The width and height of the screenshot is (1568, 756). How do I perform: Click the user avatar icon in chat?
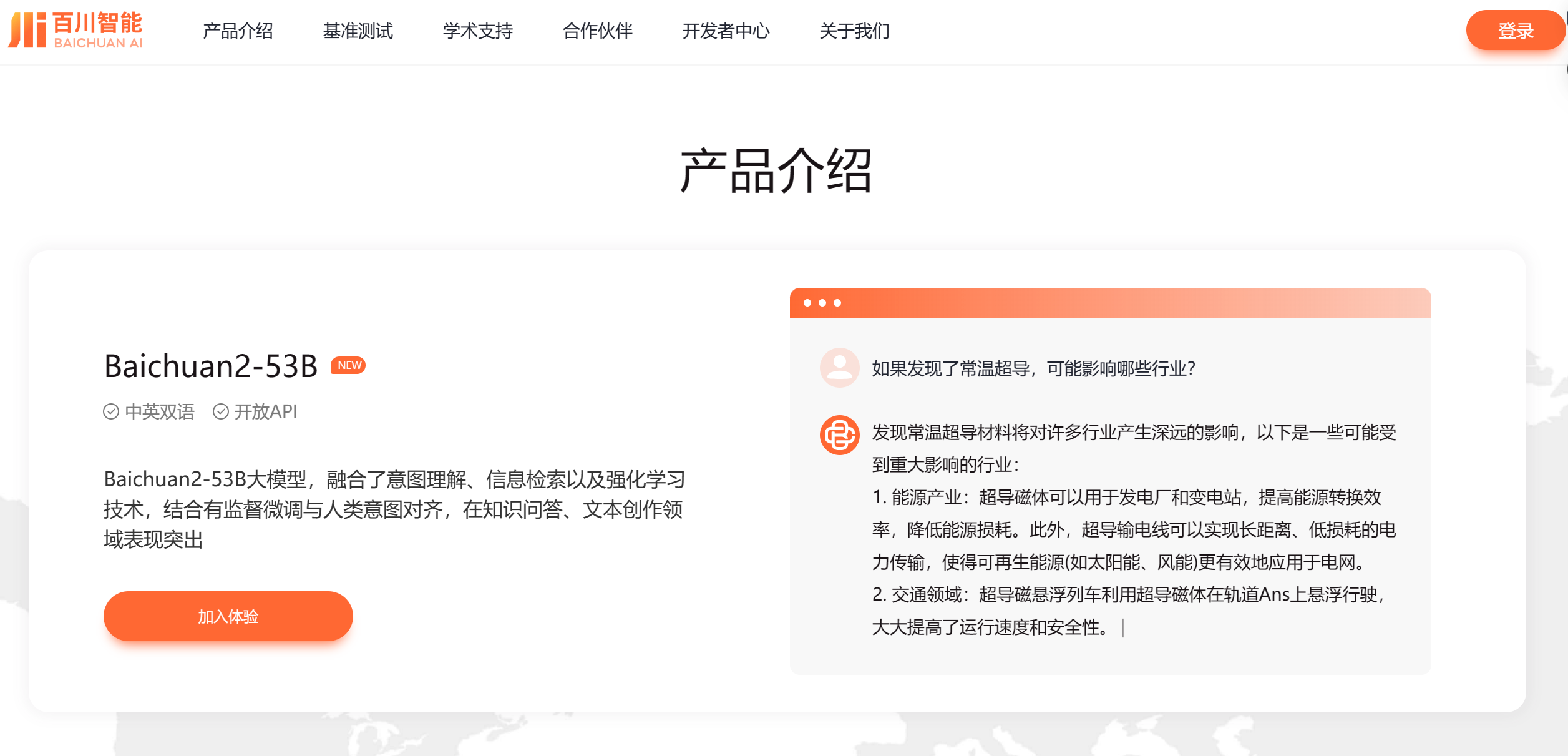click(x=839, y=368)
